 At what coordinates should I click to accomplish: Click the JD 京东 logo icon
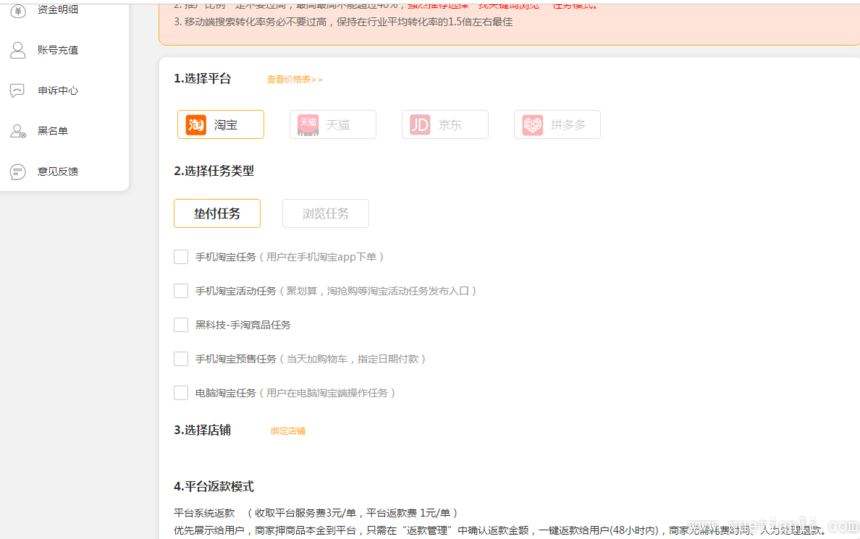coord(420,125)
